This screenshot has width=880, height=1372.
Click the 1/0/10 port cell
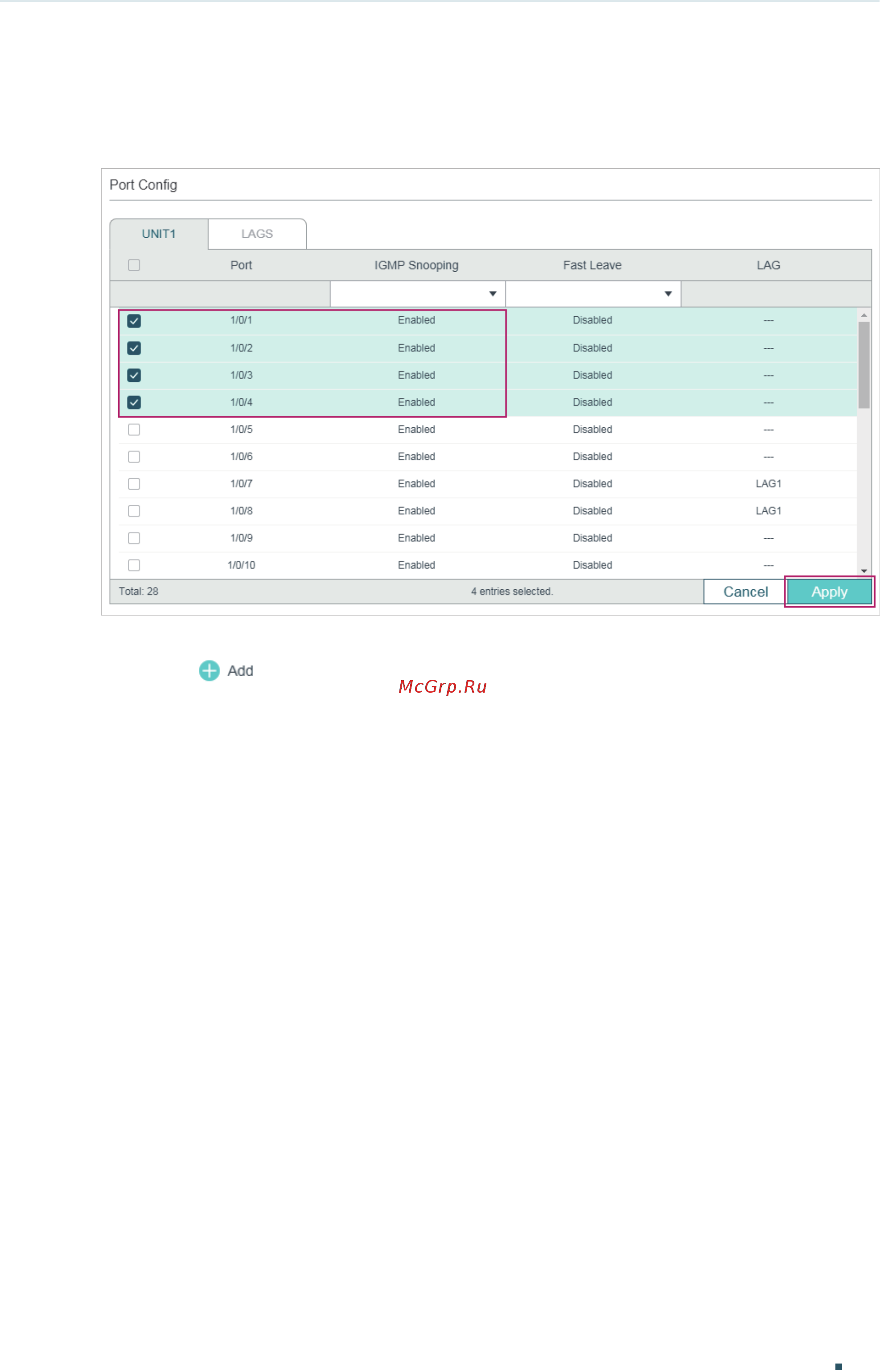click(241, 566)
